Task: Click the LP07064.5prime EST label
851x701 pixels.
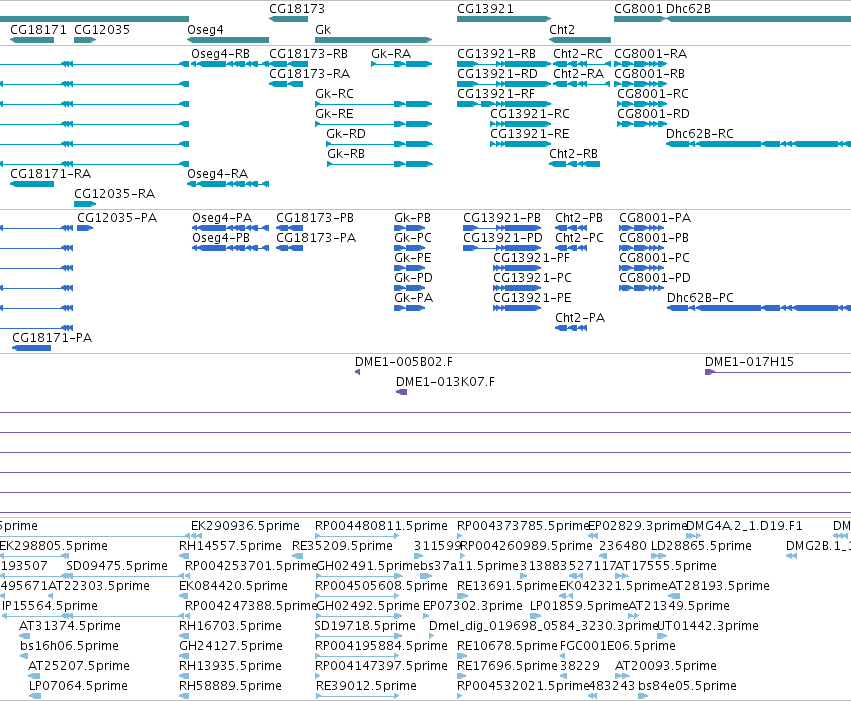Action: [x=78, y=686]
